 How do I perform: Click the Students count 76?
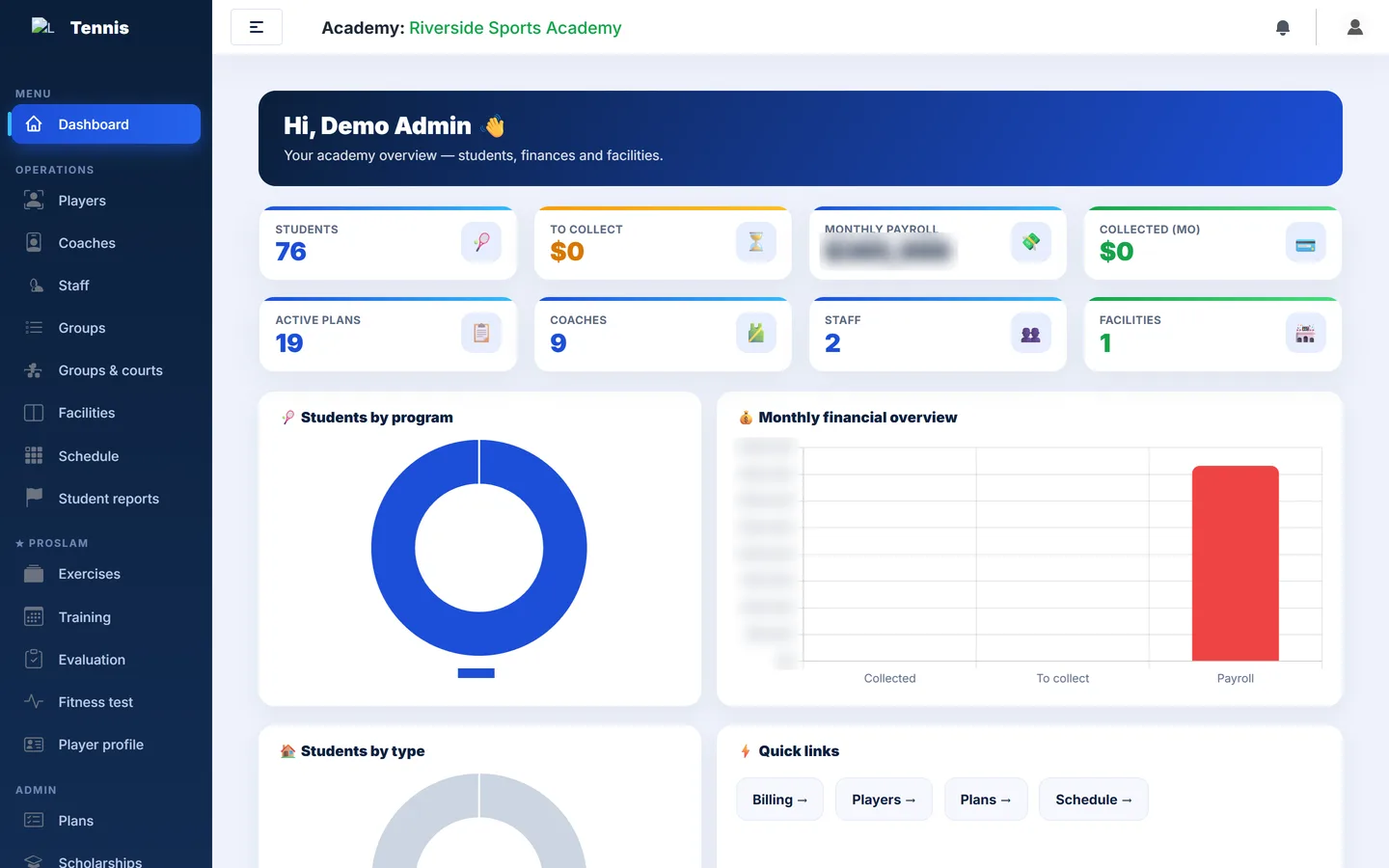(x=290, y=252)
